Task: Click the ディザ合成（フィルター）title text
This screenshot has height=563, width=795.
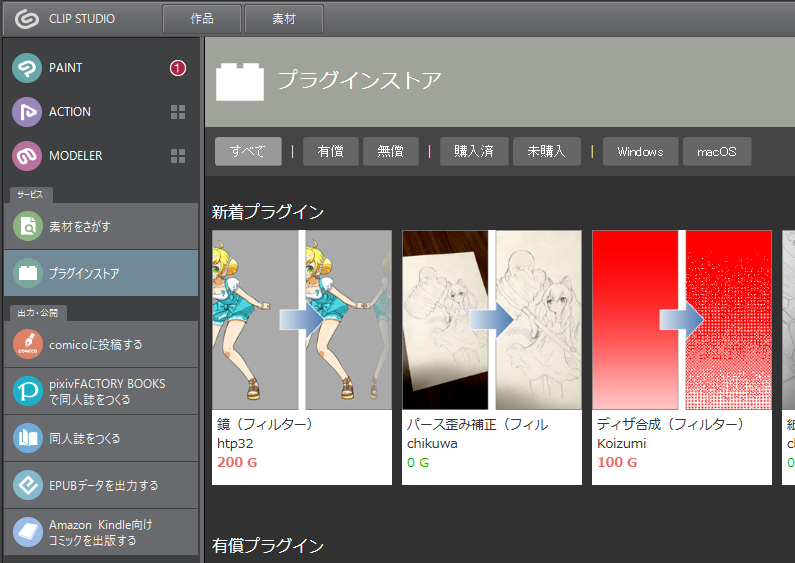Action: point(670,424)
